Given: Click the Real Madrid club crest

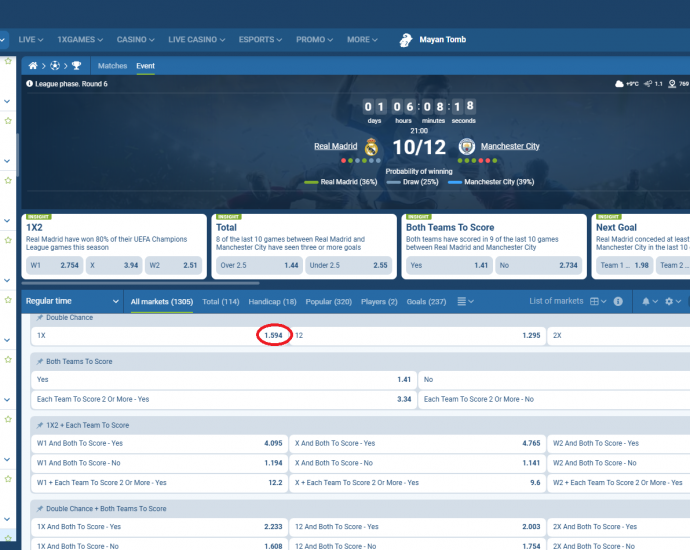Looking at the screenshot, I should pos(371,147).
